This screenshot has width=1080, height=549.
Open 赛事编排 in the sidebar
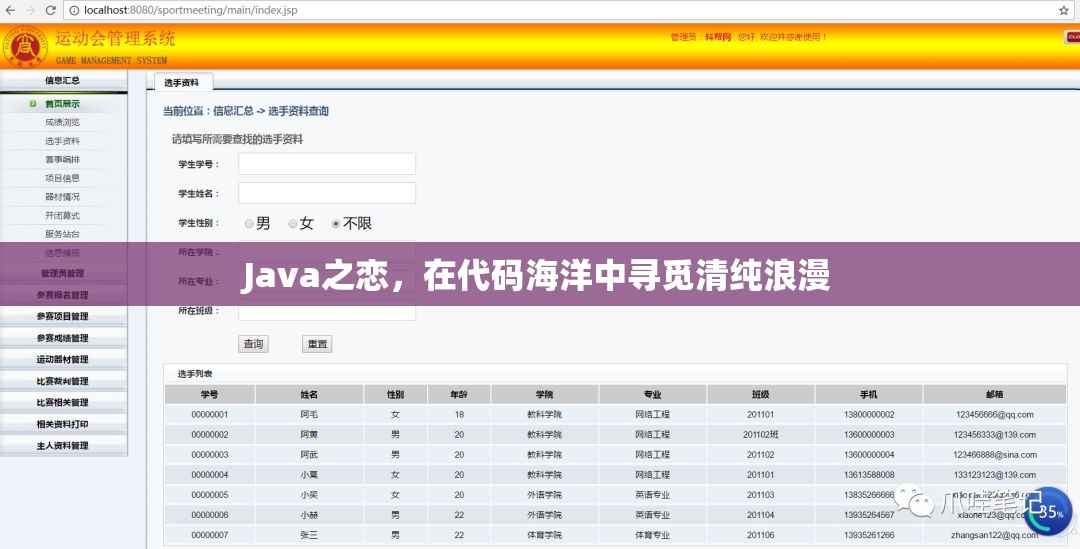[x=63, y=159]
